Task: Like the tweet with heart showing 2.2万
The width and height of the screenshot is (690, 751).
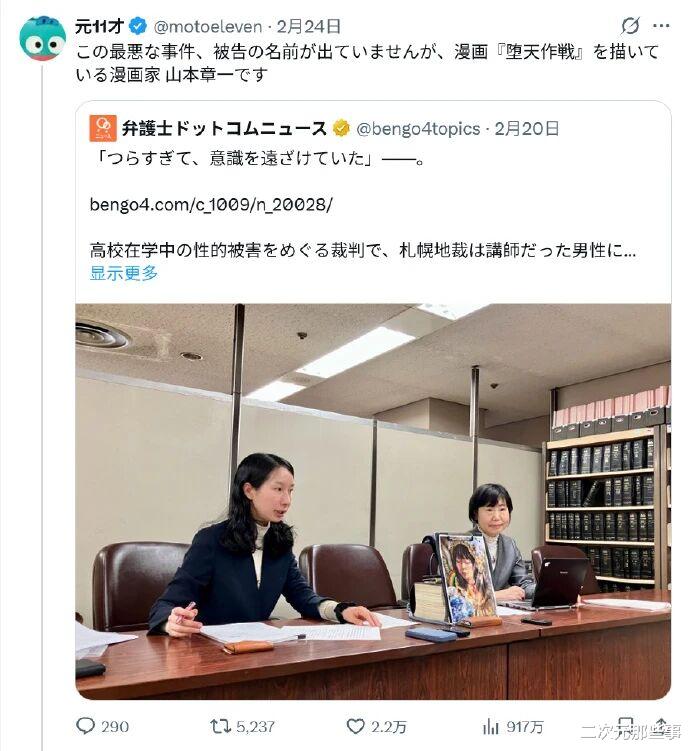Action: (x=376, y=726)
